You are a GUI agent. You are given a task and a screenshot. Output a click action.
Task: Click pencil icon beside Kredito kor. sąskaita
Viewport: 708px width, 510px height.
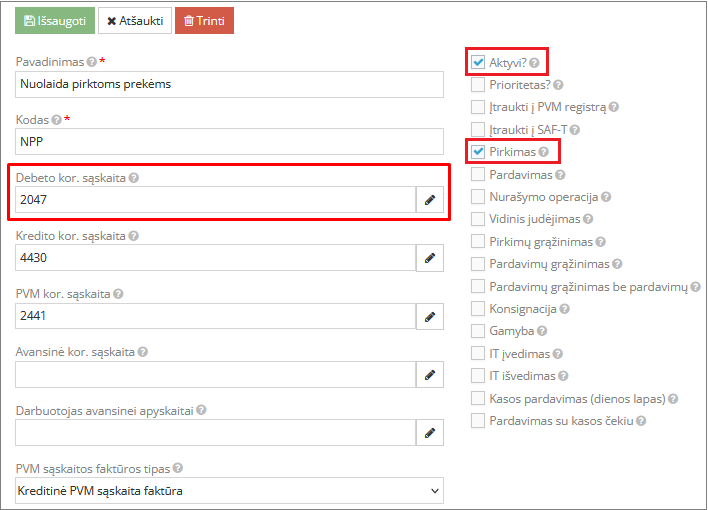(x=430, y=258)
